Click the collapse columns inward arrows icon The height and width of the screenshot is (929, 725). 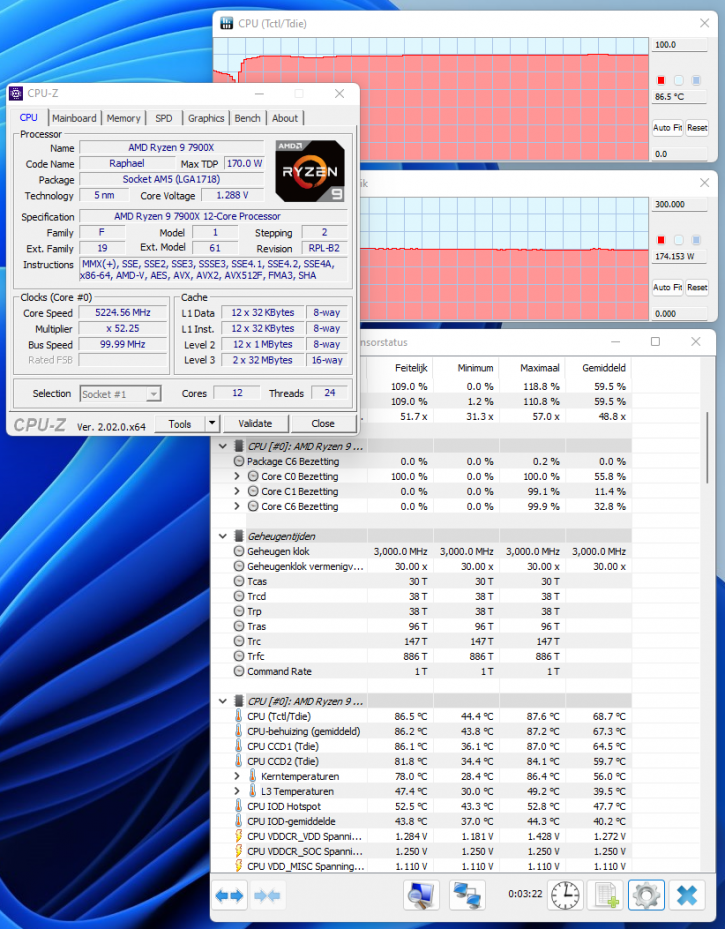coord(267,895)
